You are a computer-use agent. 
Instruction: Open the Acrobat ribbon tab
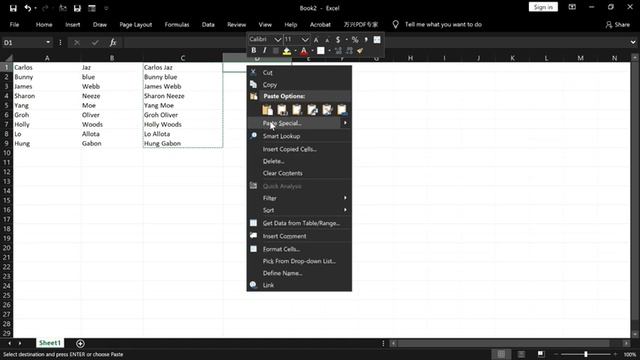point(320,24)
